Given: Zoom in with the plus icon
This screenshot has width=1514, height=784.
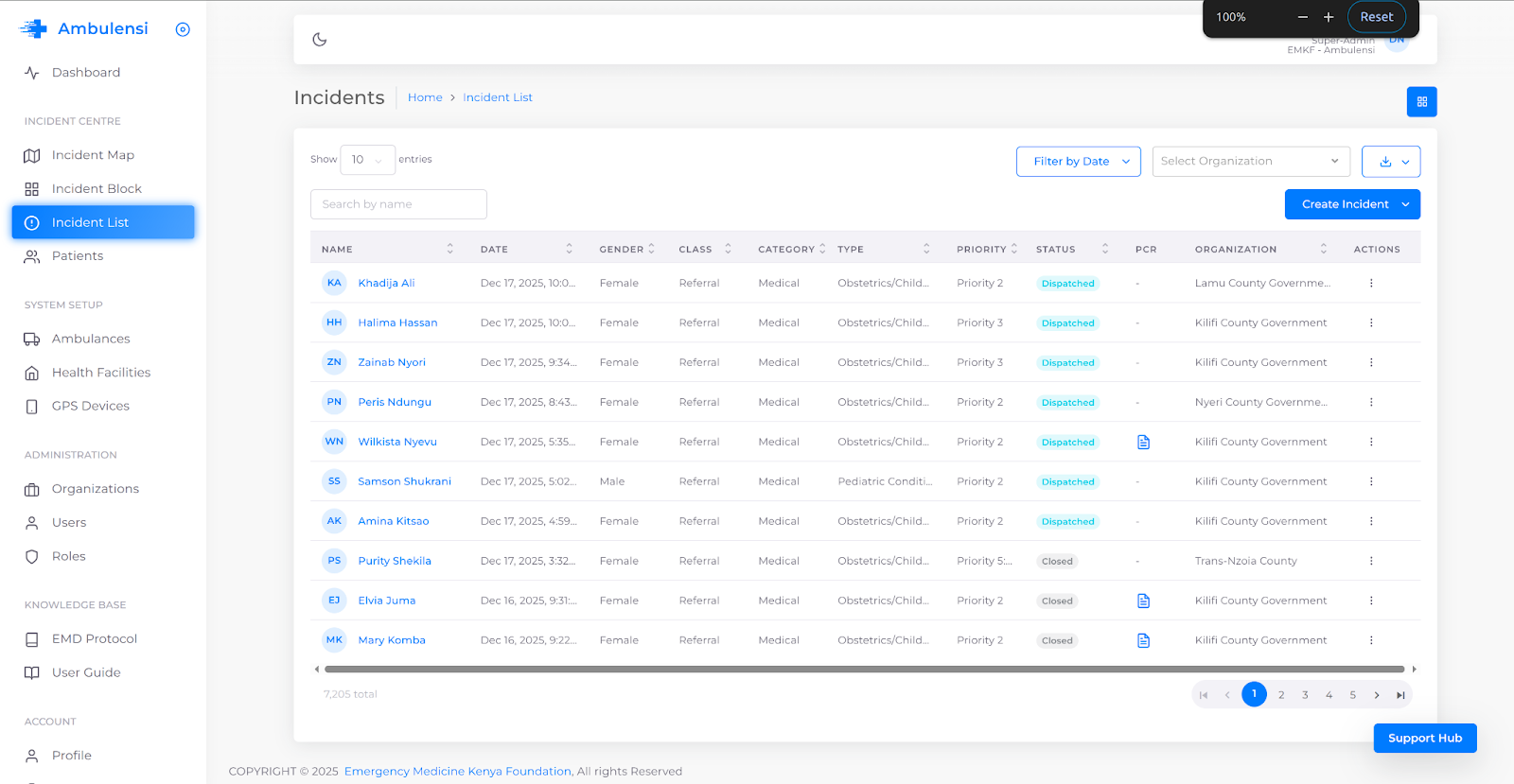Looking at the screenshot, I should tap(1329, 17).
